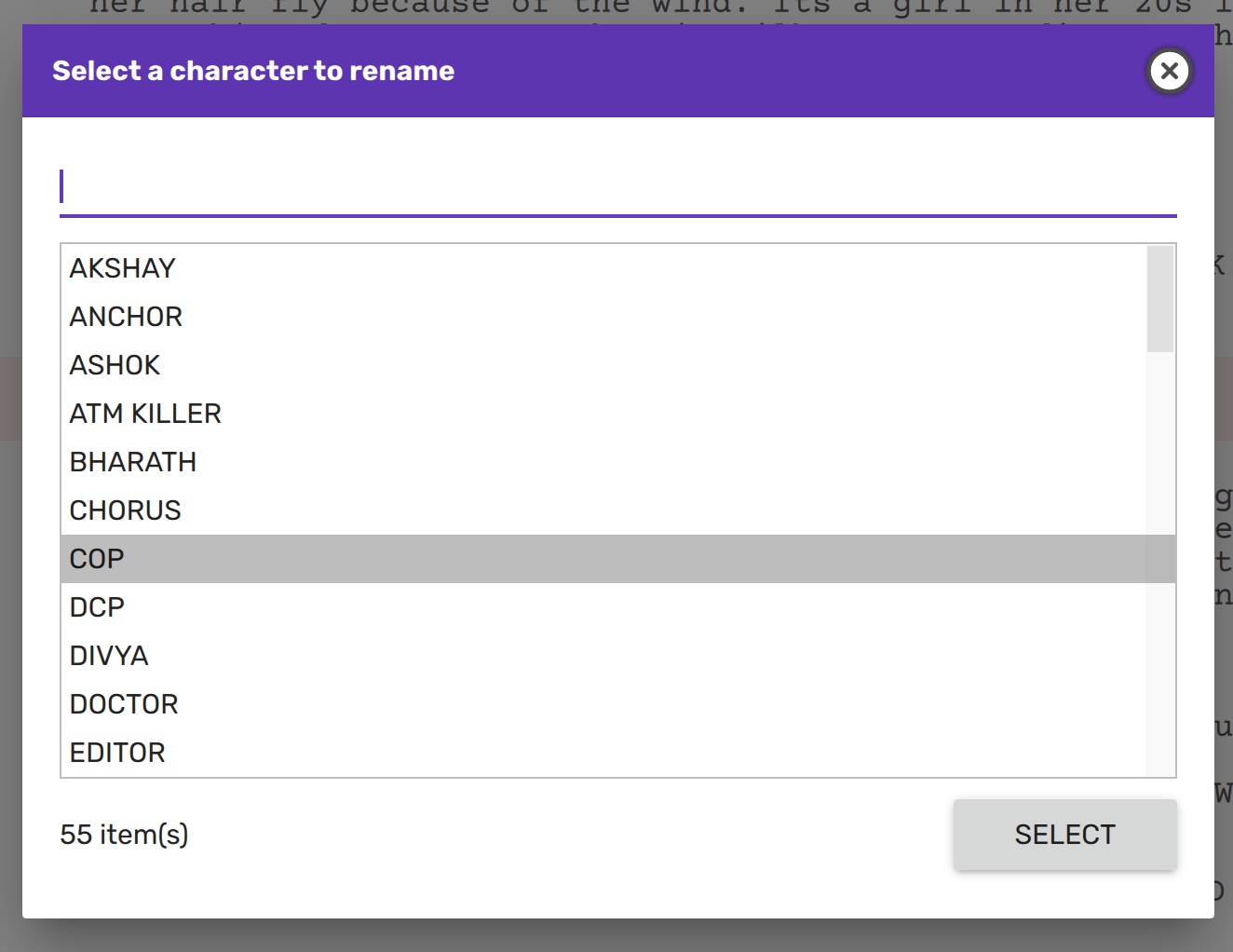The height and width of the screenshot is (952, 1233).
Task: Close the rename character dialog
Action: click(x=1169, y=71)
